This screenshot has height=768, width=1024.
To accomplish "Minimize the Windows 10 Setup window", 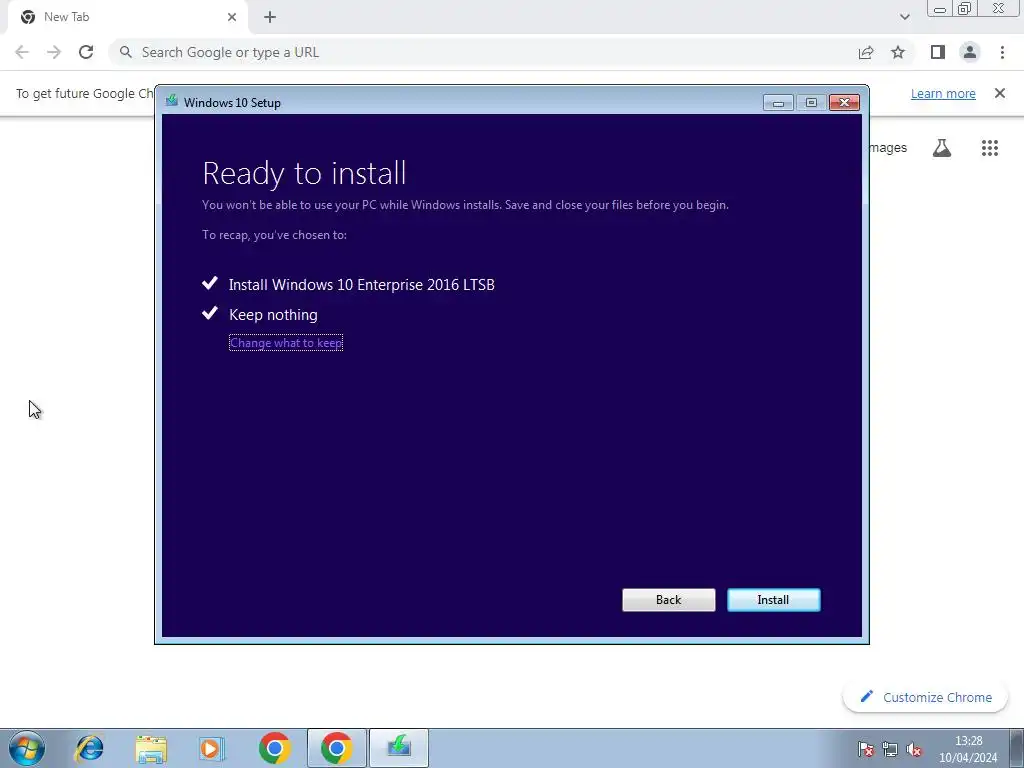I will coord(778,103).
